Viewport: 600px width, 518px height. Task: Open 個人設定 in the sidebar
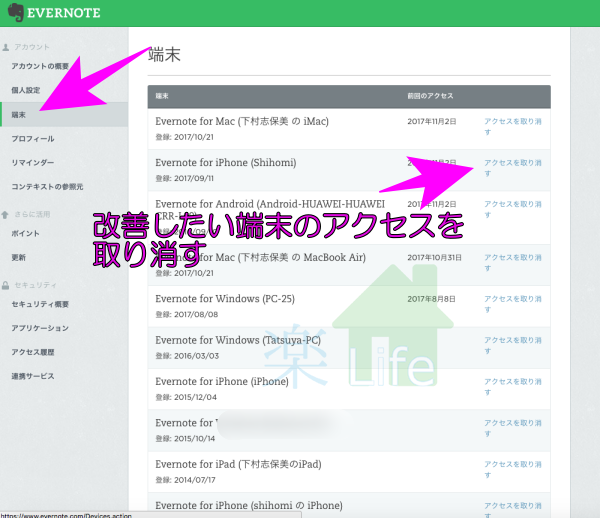tap(26, 90)
